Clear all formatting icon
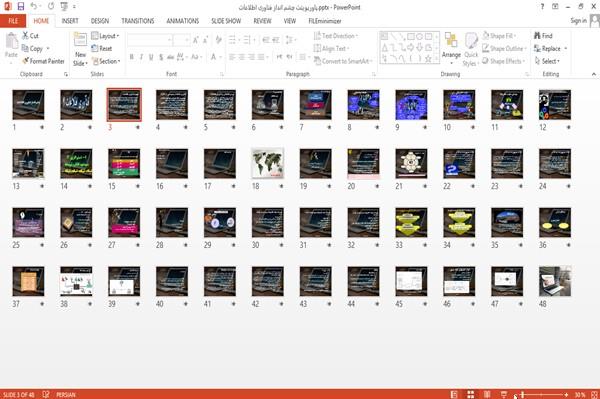Viewport: 600px width, 399px height. [x=218, y=40]
